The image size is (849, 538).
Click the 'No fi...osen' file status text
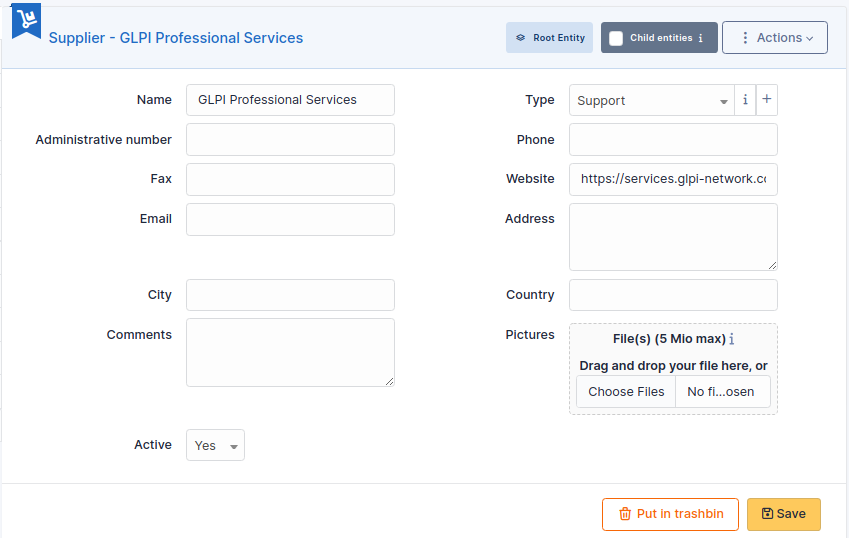pyautogui.click(x=721, y=392)
